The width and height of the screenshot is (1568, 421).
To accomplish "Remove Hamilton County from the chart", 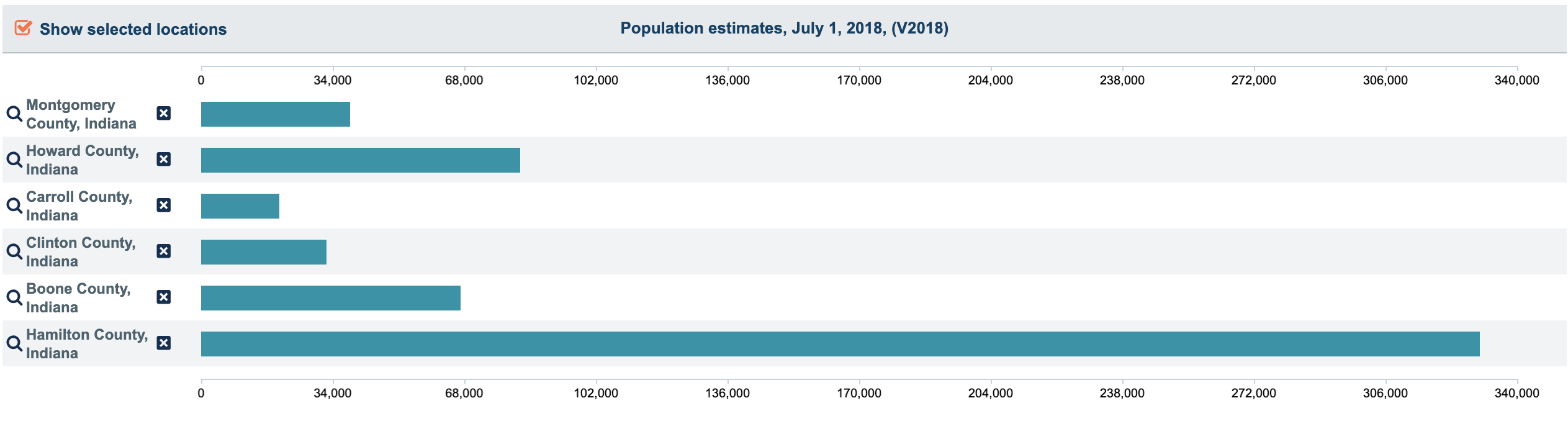I will [164, 343].
